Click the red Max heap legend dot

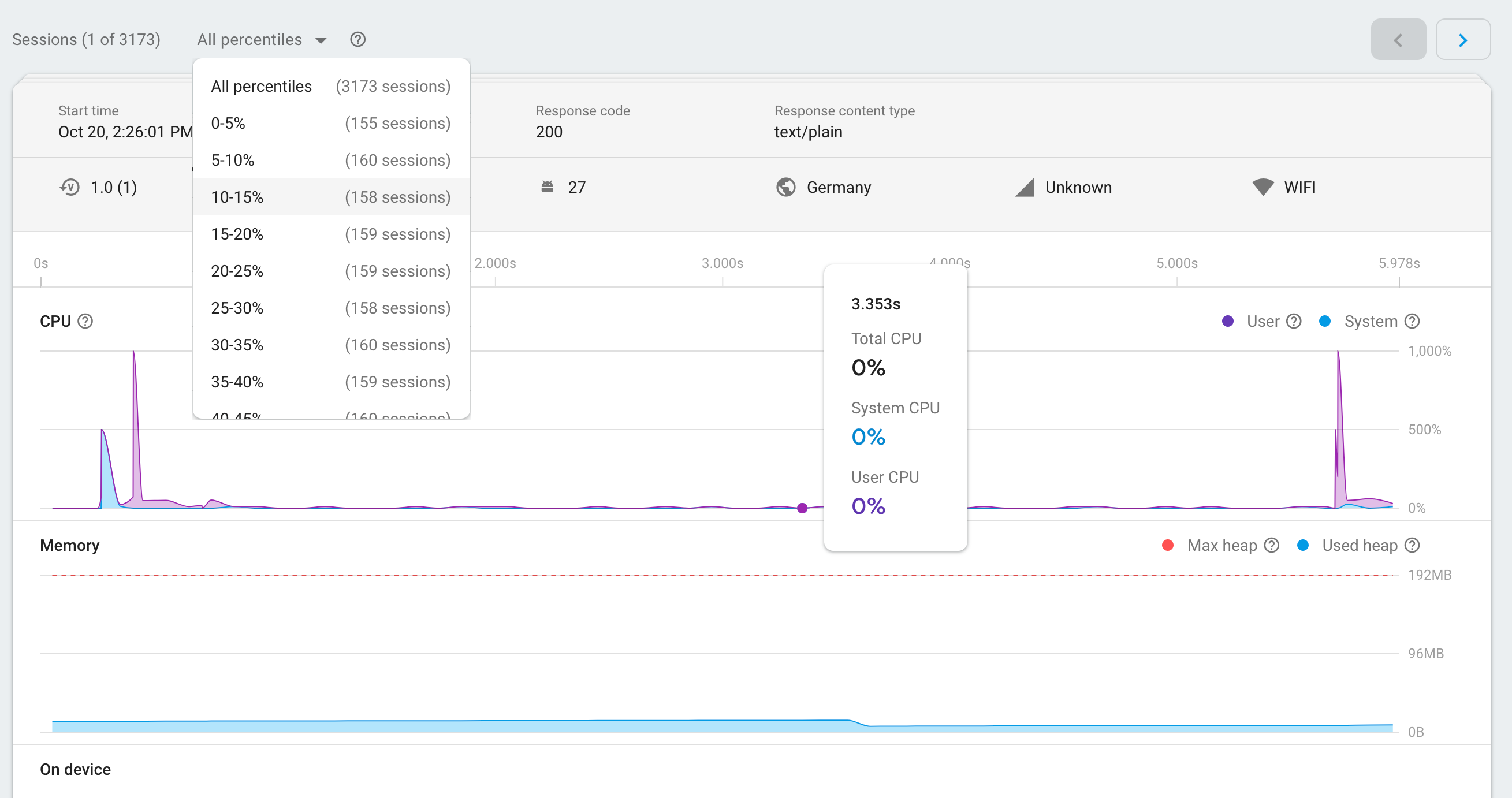coord(1167,545)
